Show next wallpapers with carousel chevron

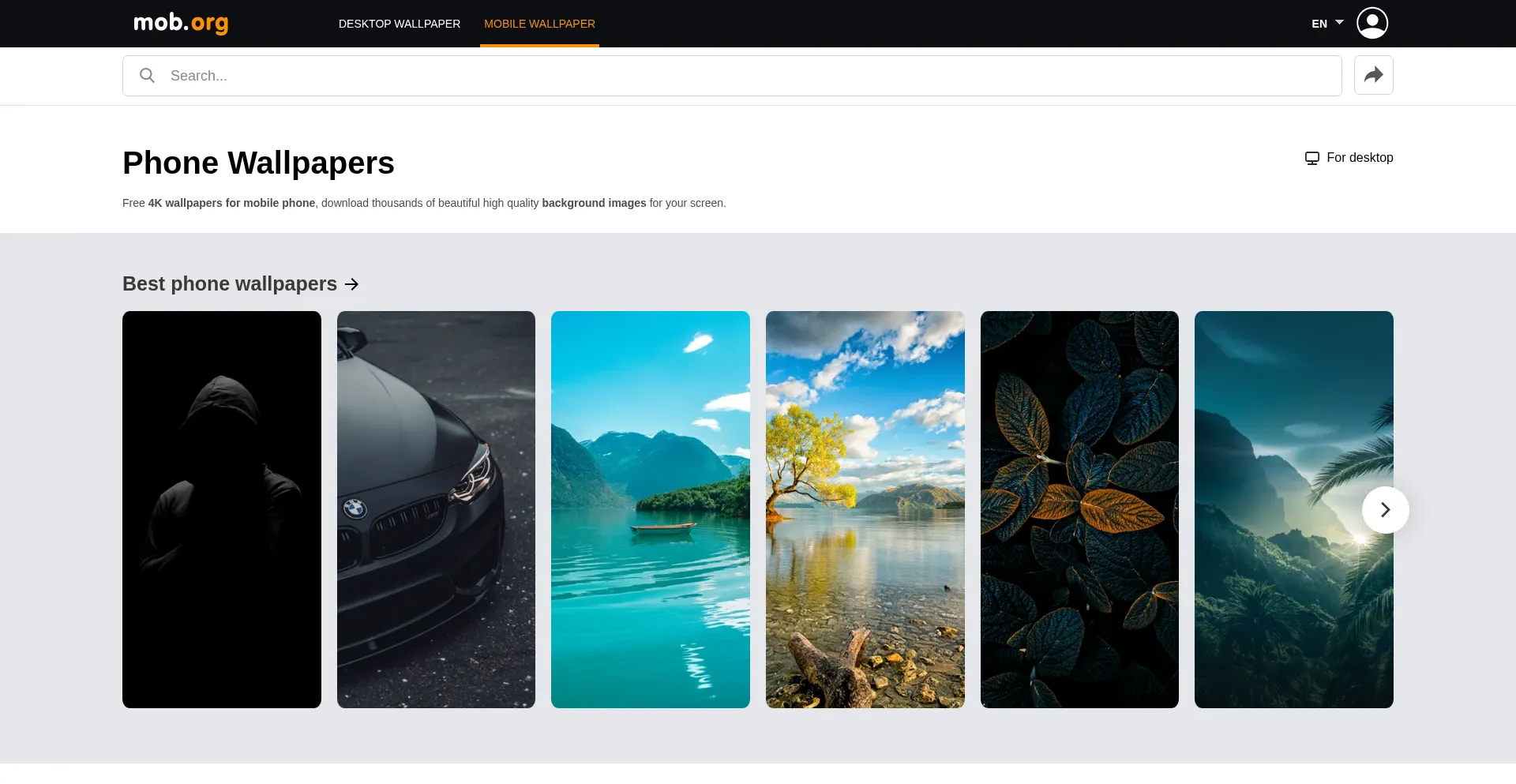[x=1386, y=510]
